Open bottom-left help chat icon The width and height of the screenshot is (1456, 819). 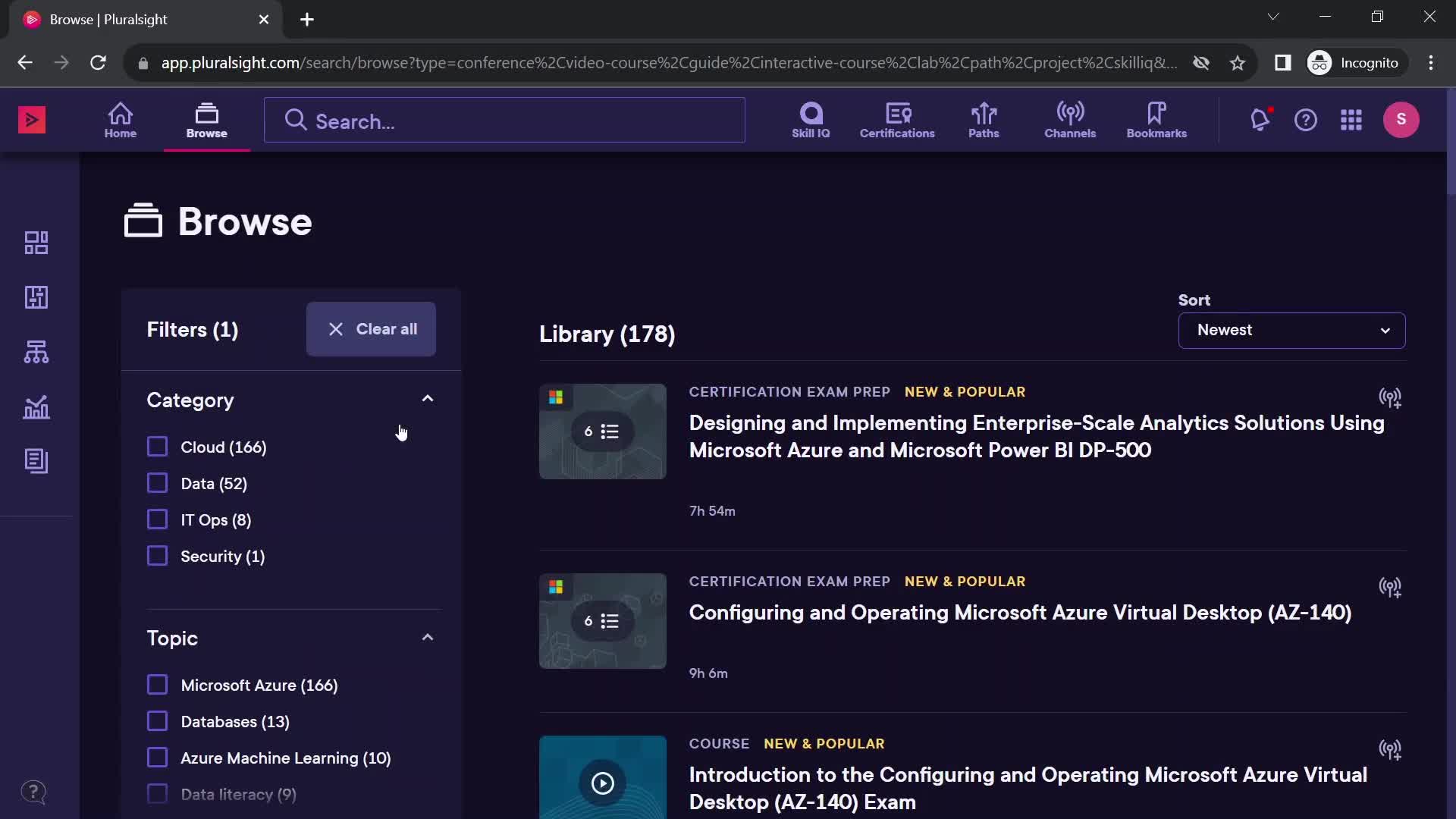33,792
